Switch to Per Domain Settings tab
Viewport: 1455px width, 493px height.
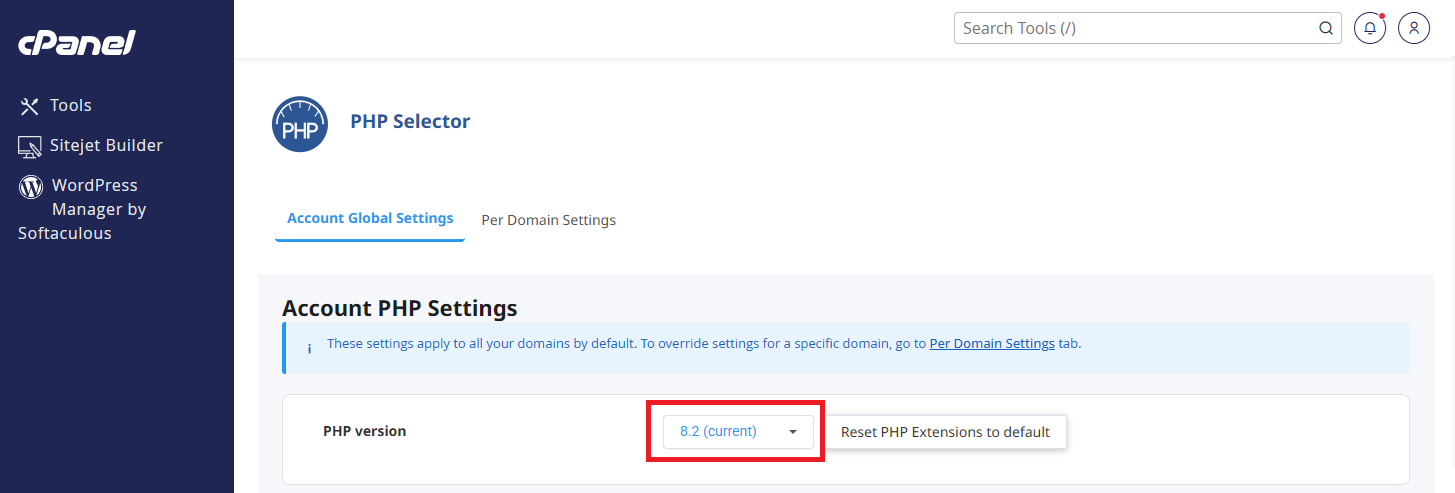coord(548,220)
